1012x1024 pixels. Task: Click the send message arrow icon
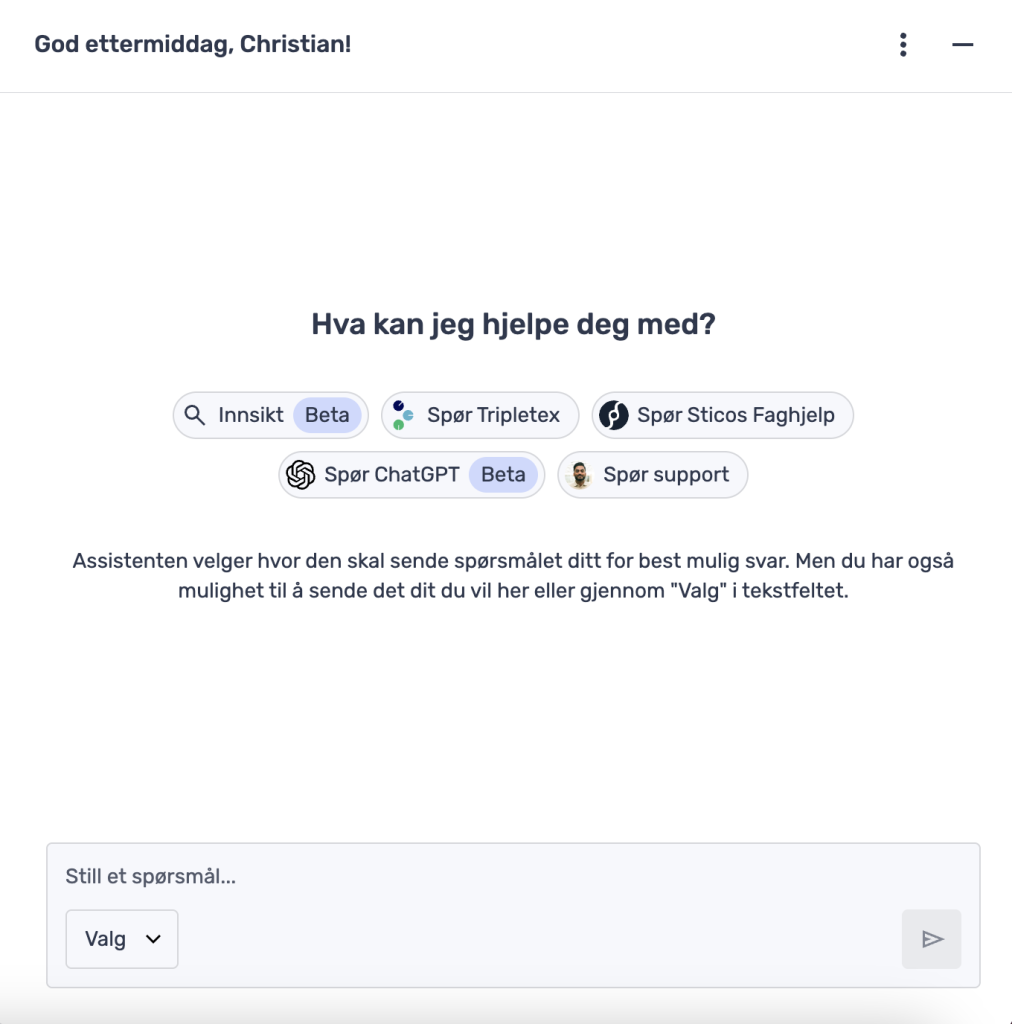point(931,939)
